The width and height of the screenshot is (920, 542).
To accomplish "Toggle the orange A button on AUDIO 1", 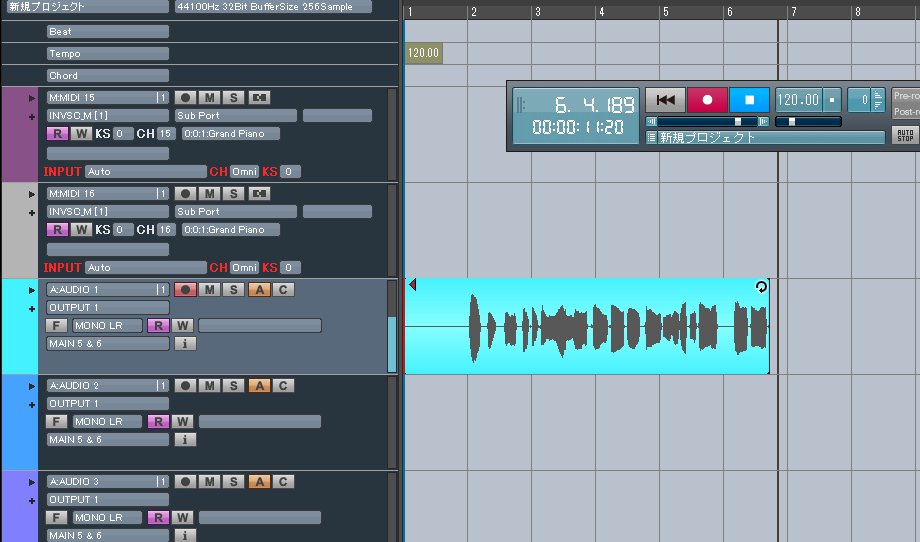I will 259,290.
